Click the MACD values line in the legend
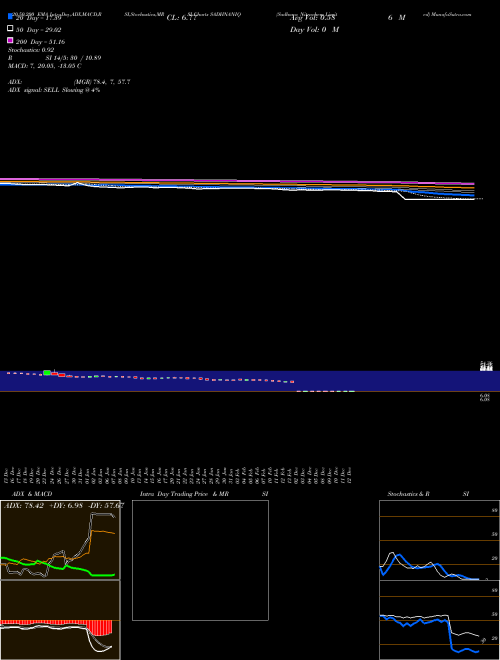Screen dimensions: 500x660 coord(45,66)
